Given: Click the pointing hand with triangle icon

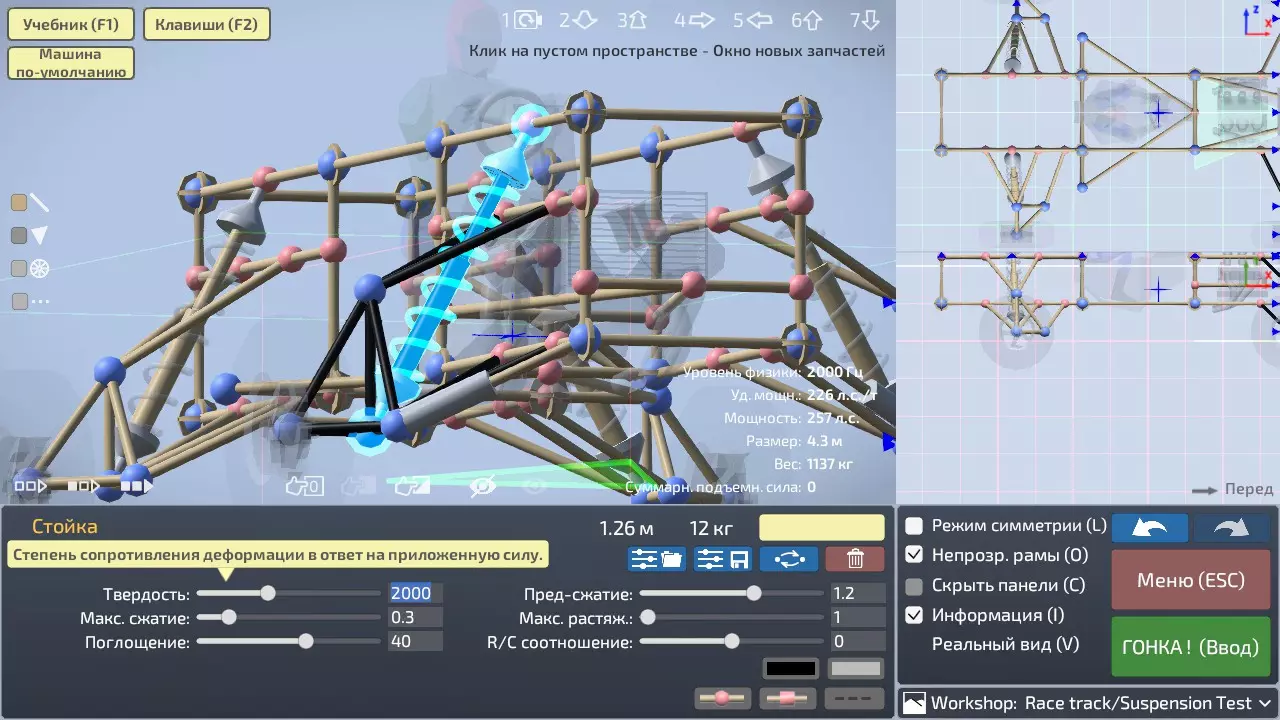Looking at the screenshot, I should (412, 487).
